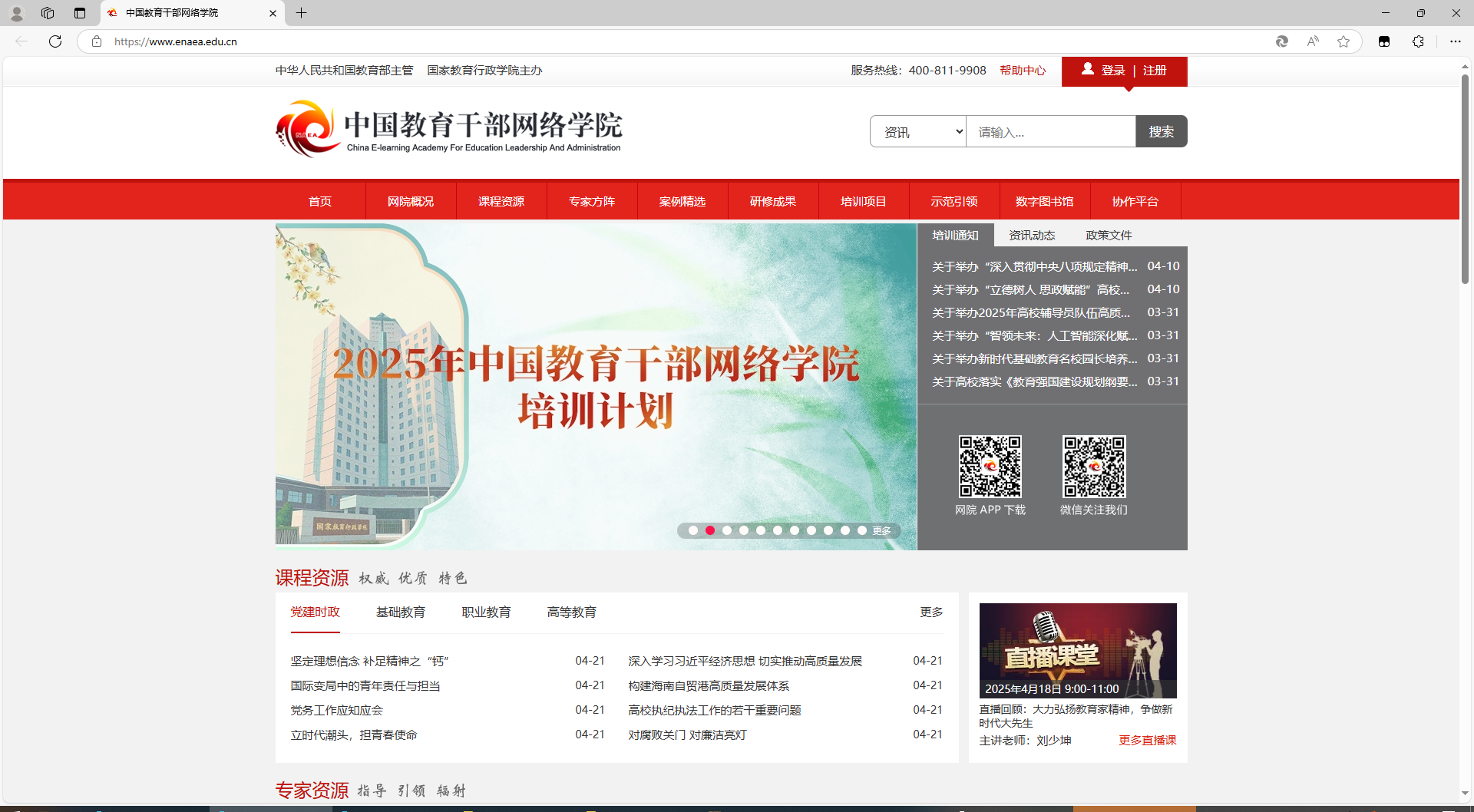Select the fifth carousel slide dot
Screen dimensions: 1474x812
[761, 530]
